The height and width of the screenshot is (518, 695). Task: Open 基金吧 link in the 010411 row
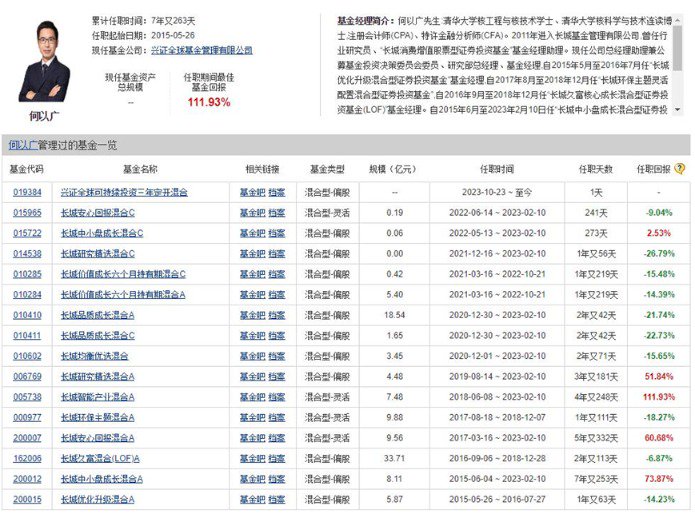pos(252,335)
